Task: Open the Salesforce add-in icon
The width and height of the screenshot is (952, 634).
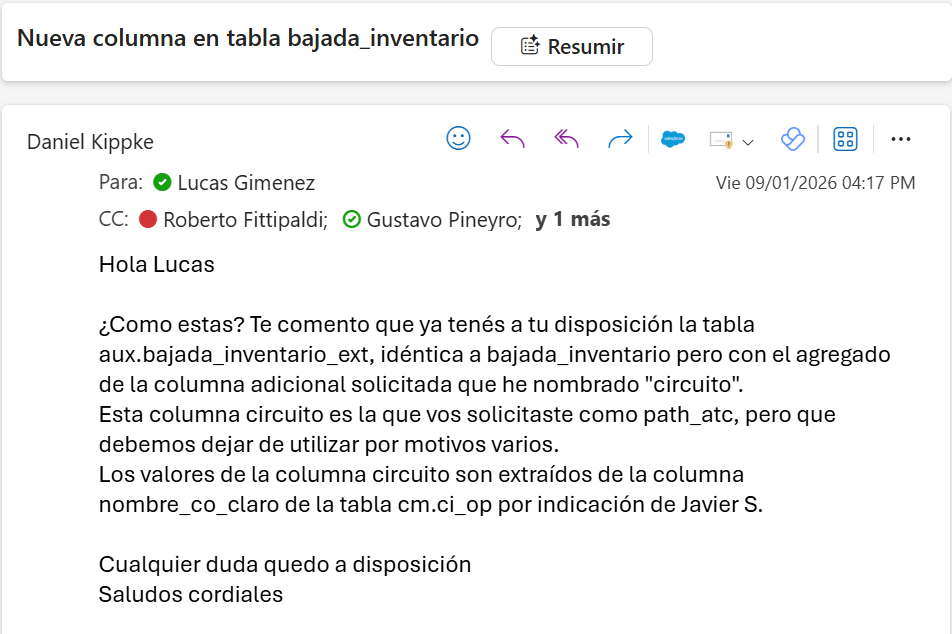Action: click(673, 139)
